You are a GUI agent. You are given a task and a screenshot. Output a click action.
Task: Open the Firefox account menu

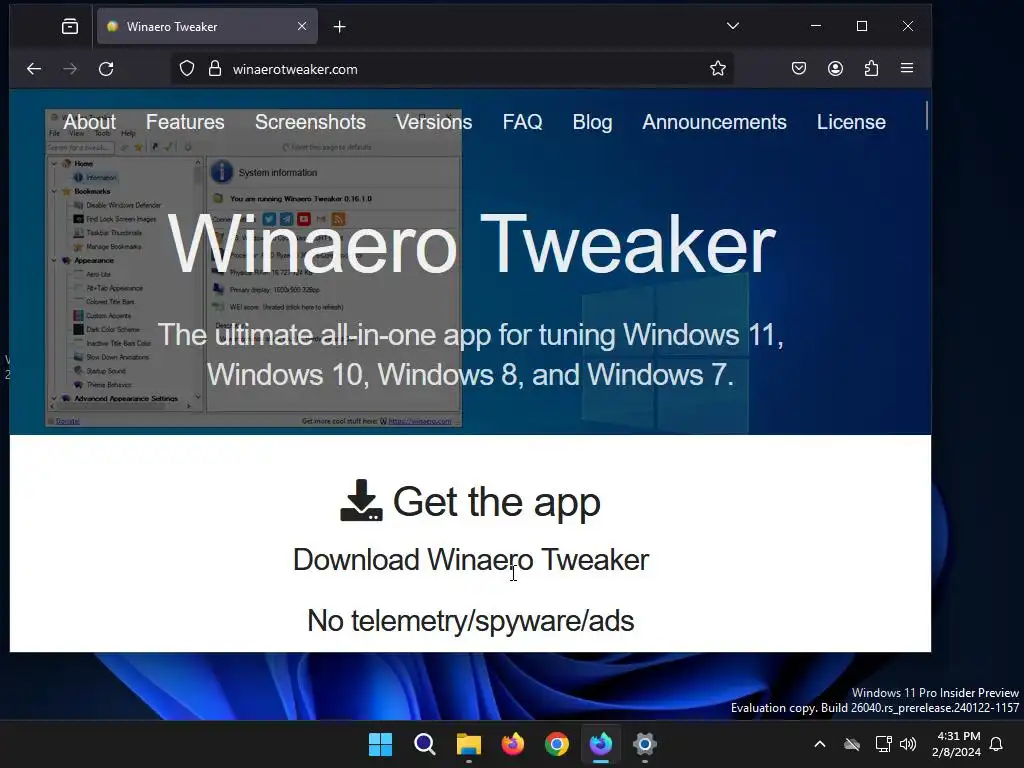[835, 69]
